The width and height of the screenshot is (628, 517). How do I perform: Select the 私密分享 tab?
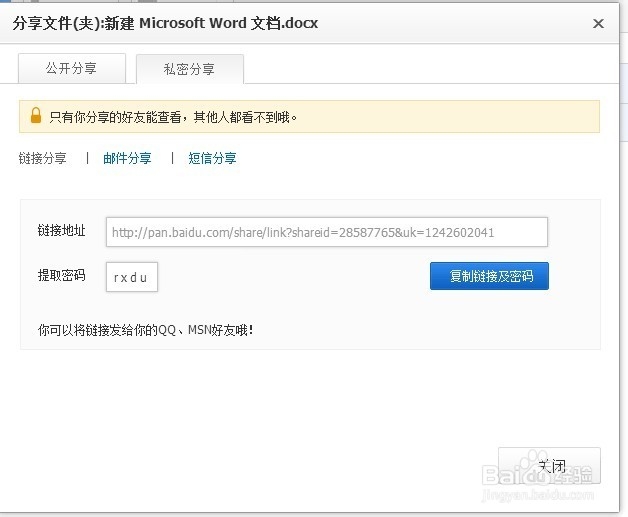coord(189,69)
